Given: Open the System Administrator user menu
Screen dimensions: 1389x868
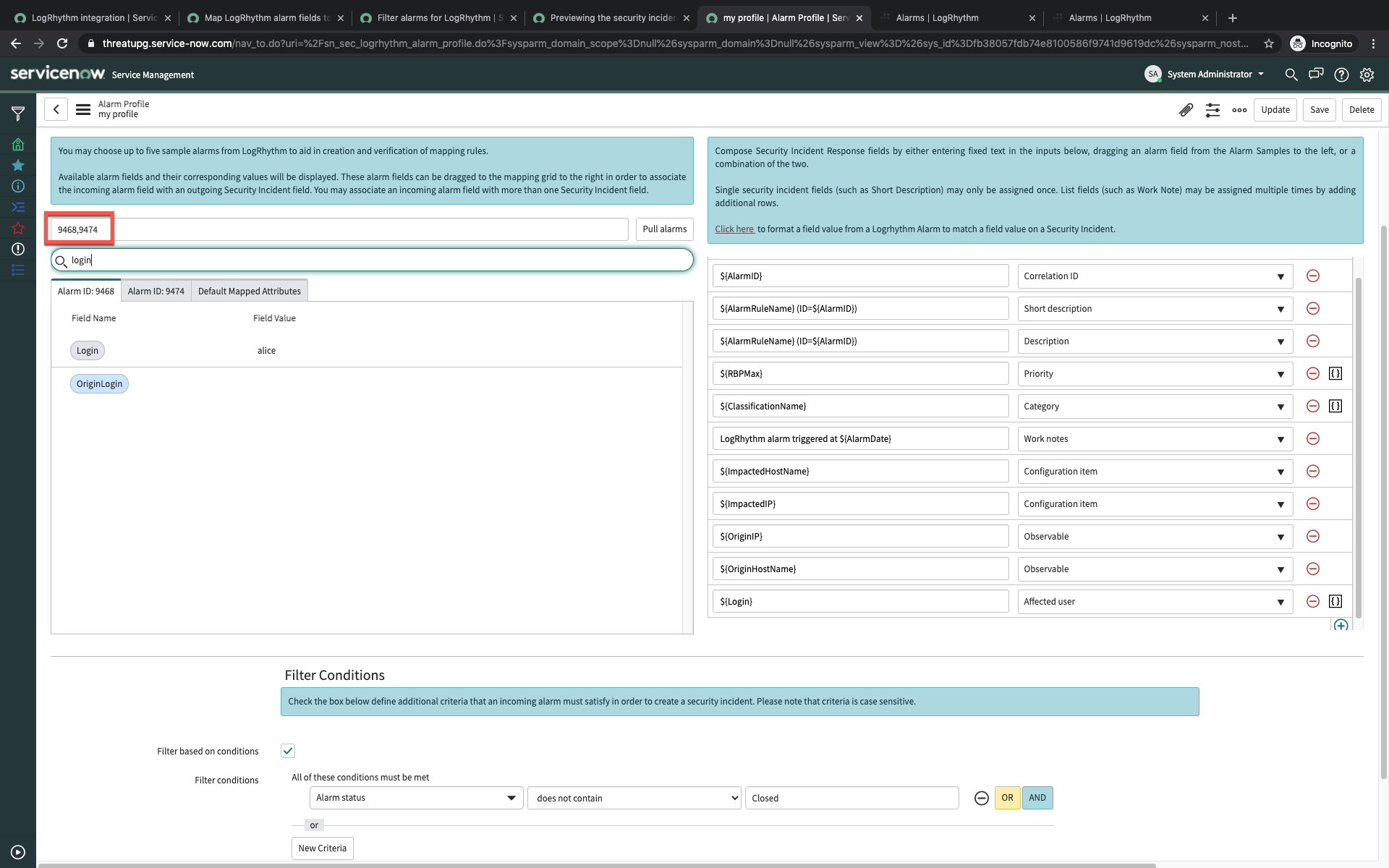Looking at the screenshot, I should [1205, 75].
